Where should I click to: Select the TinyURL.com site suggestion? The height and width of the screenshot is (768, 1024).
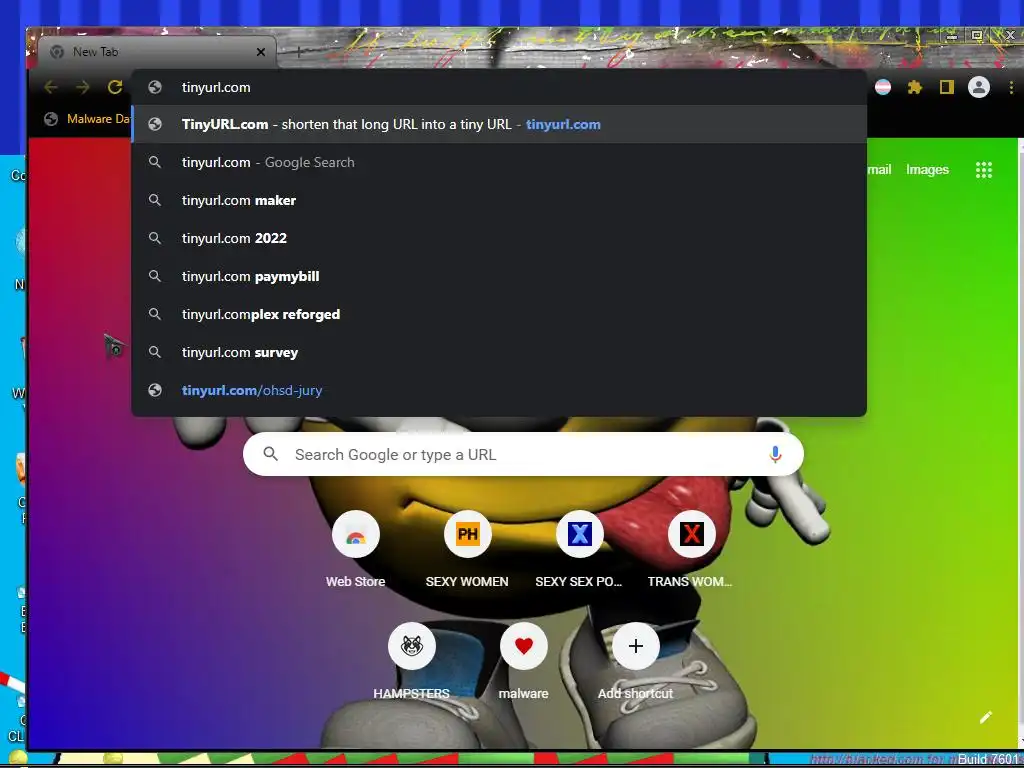tap(499, 124)
